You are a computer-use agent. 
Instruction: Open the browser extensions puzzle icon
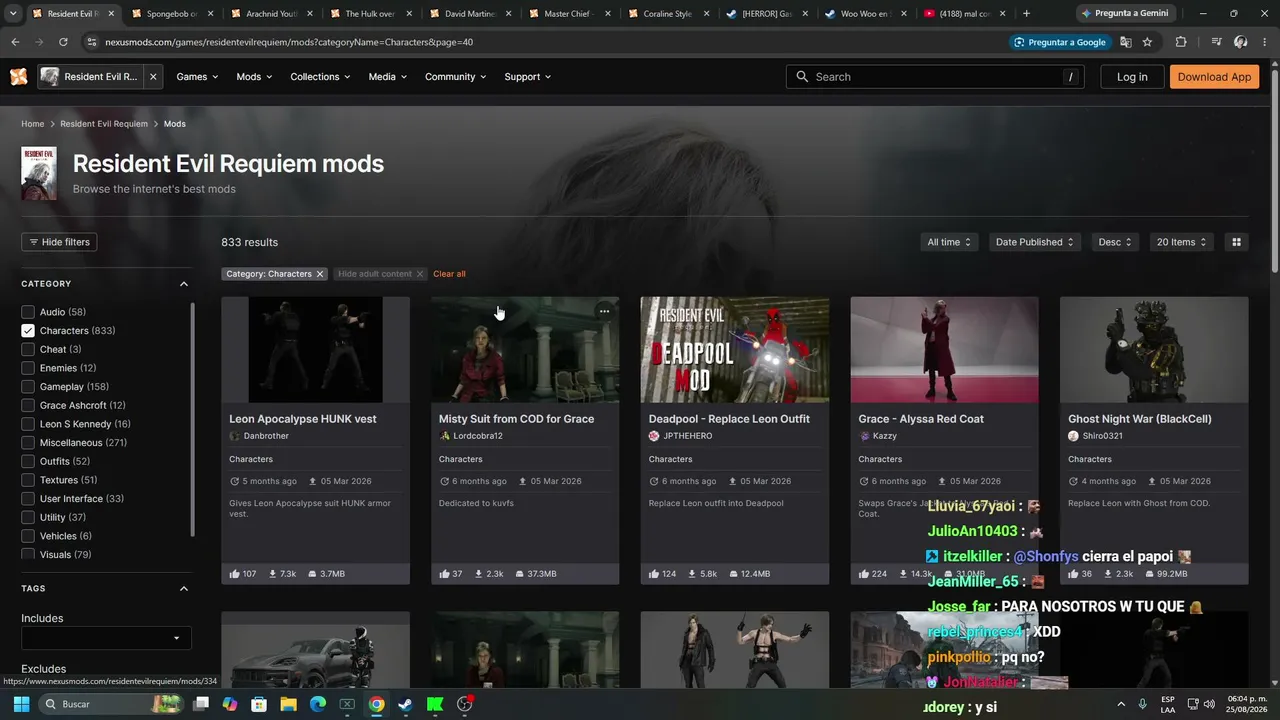click(x=1181, y=42)
